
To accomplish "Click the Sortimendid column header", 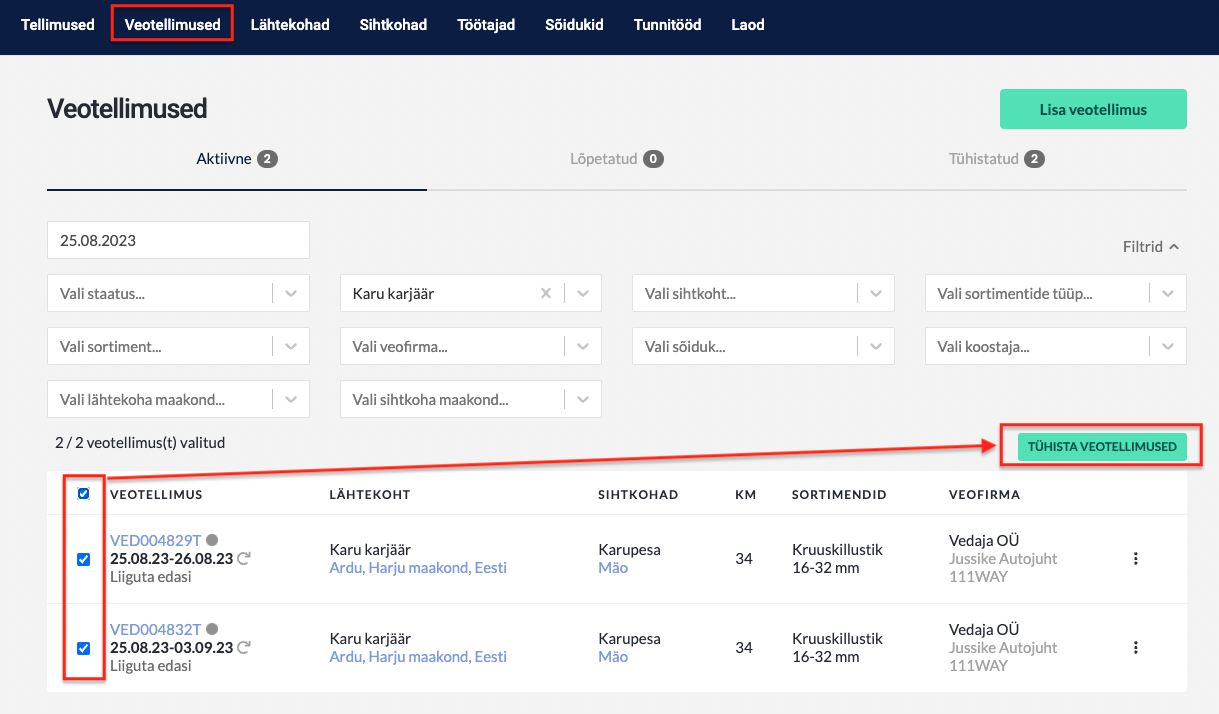I will 839,494.
